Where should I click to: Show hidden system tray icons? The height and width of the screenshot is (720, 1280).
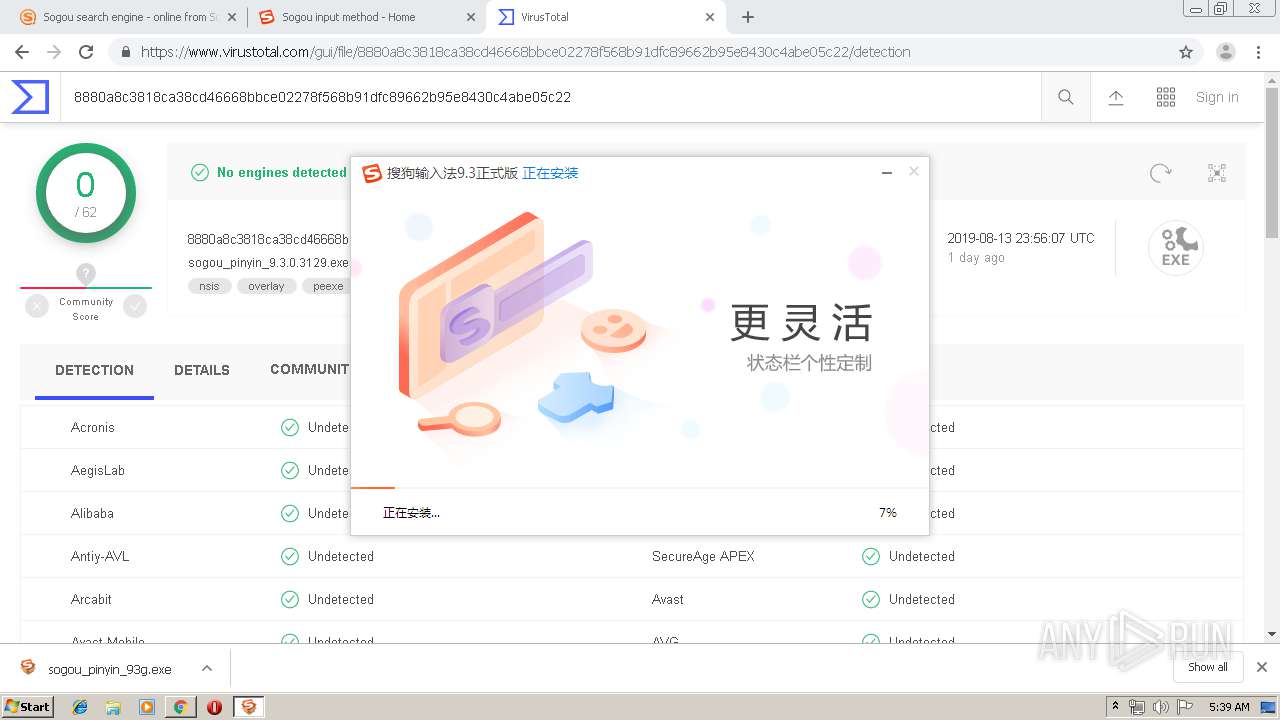tap(1115, 707)
